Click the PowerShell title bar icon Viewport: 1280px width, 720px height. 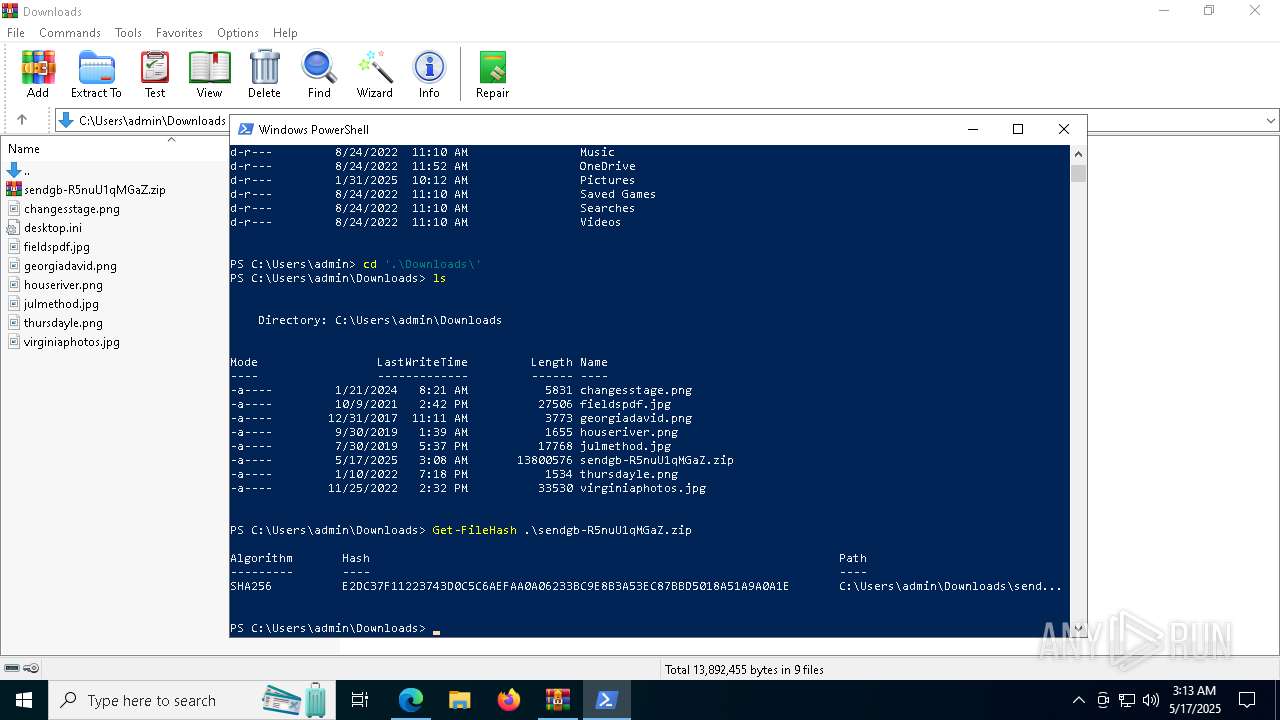(246, 129)
